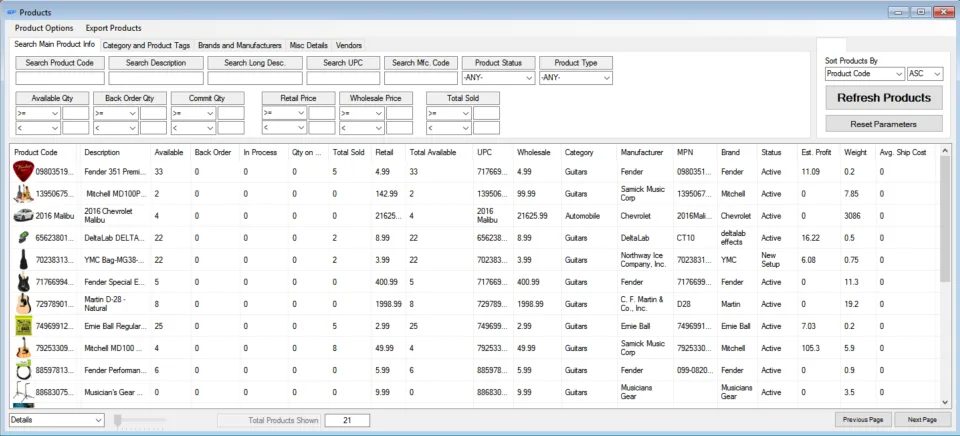Select the Musician's Gear stand icon

click(x=23, y=392)
